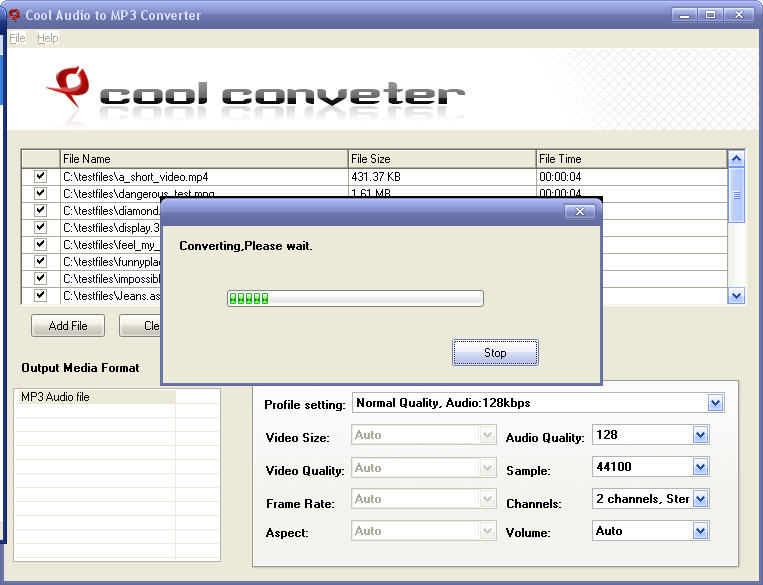Open the Sample rate dropdown
This screenshot has width=763, height=585.
[700, 467]
